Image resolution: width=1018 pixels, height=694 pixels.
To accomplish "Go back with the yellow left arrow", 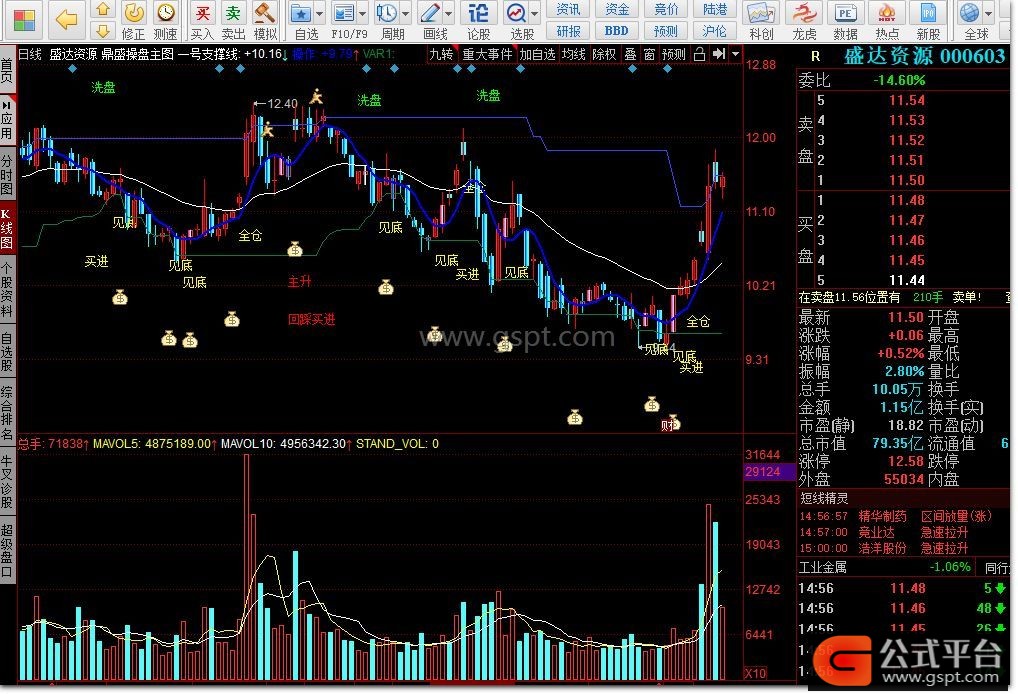I will pos(66,20).
